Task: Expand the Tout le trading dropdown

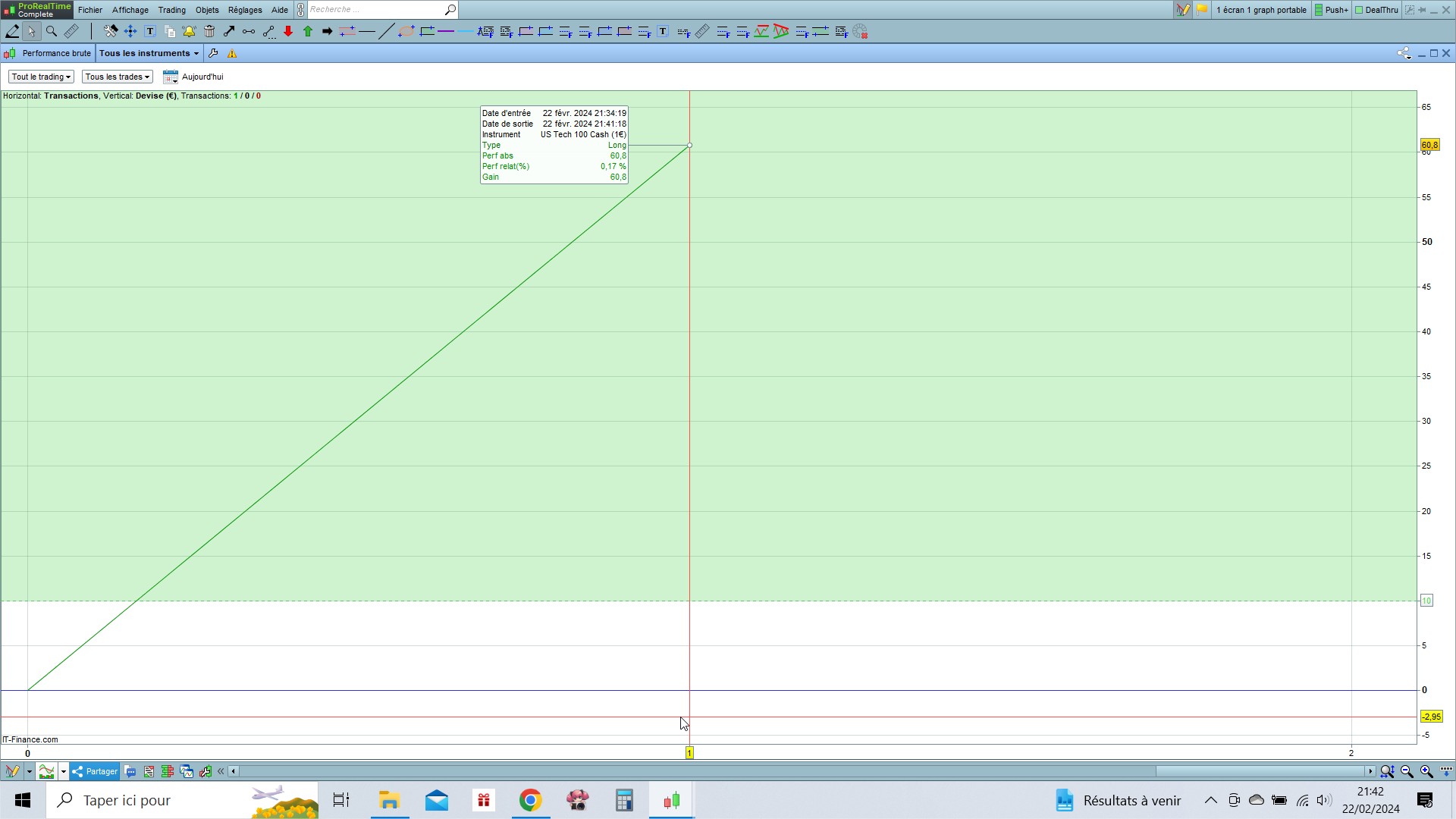Action: coord(41,77)
